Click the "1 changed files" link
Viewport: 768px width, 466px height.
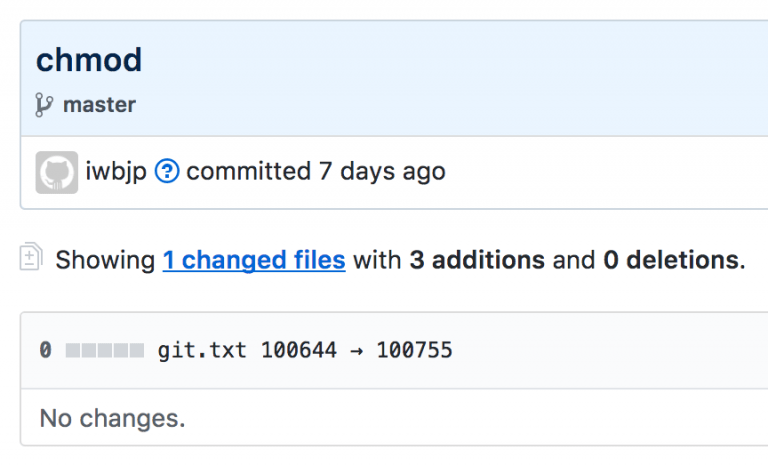coord(254,261)
